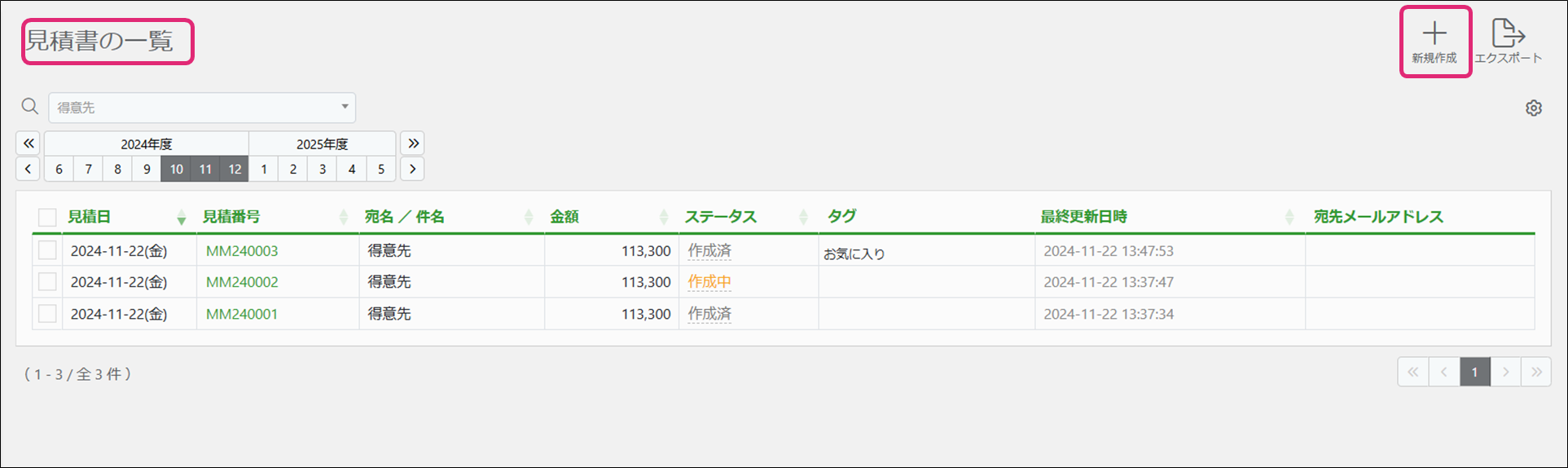Go to next month arrow

point(413,169)
